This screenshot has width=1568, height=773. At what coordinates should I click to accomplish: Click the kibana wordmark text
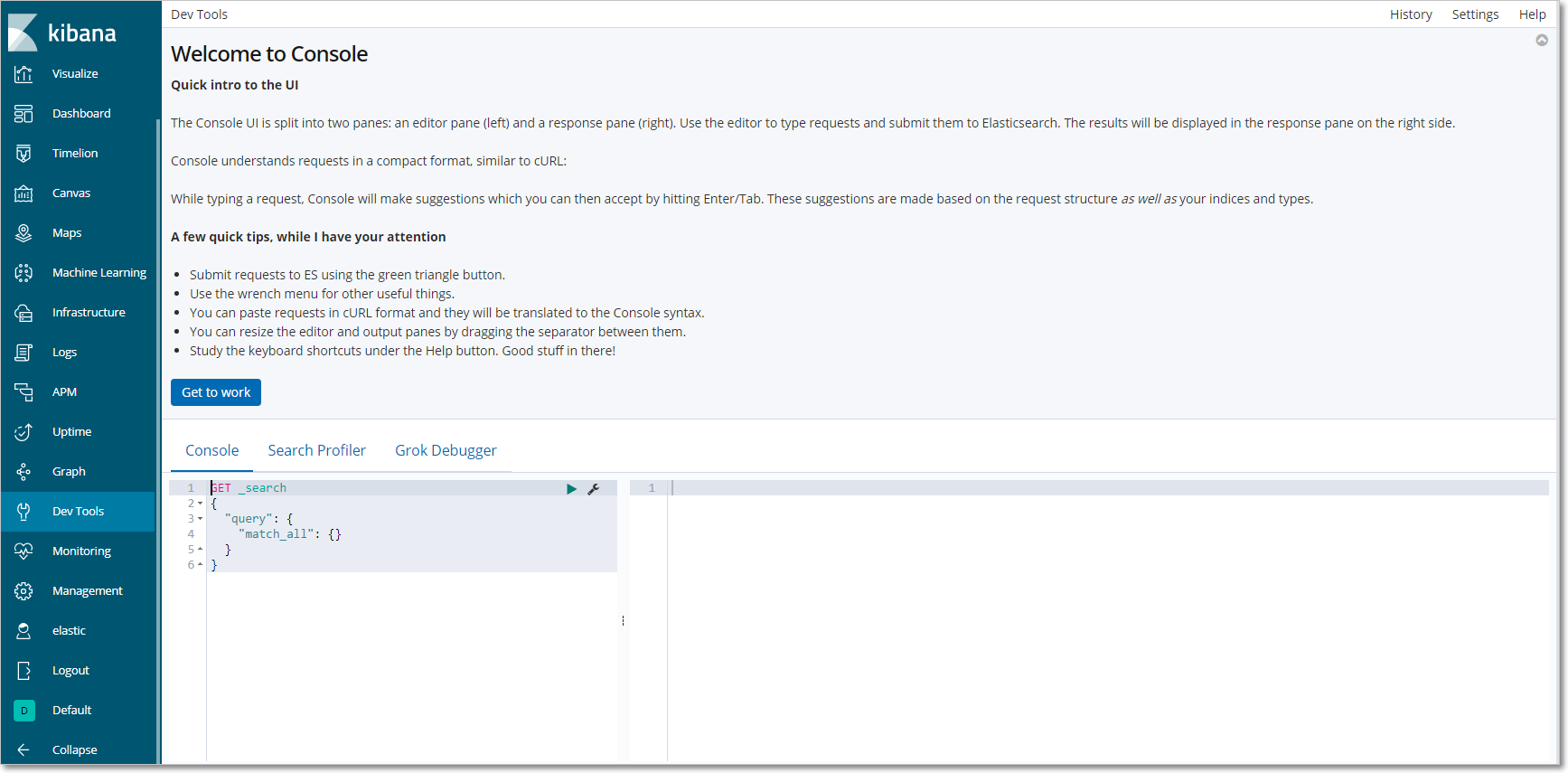[81, 33]
